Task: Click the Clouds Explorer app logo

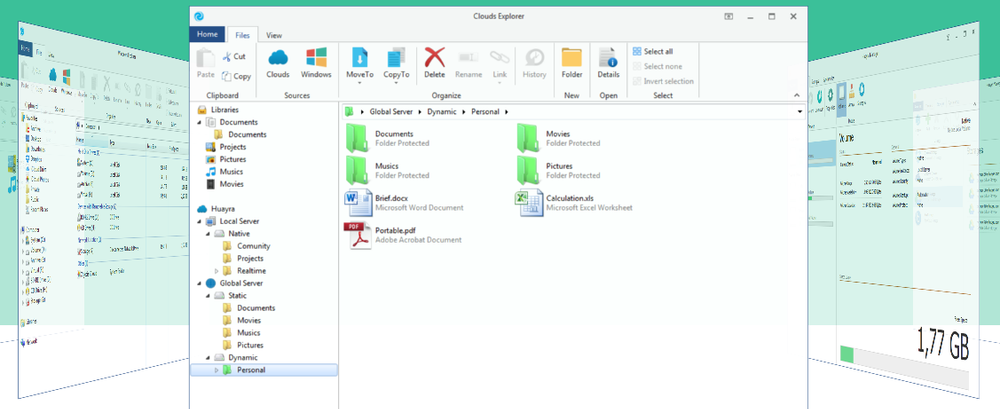Action: (199, 17)
